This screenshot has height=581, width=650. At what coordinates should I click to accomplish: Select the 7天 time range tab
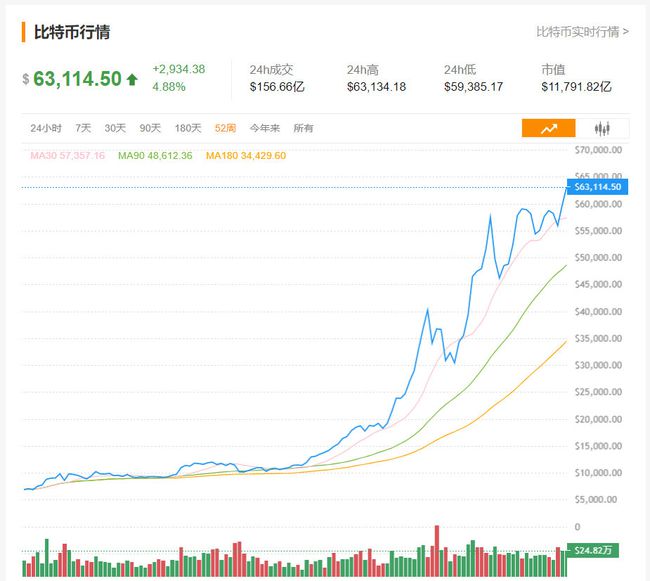point(83,128)
